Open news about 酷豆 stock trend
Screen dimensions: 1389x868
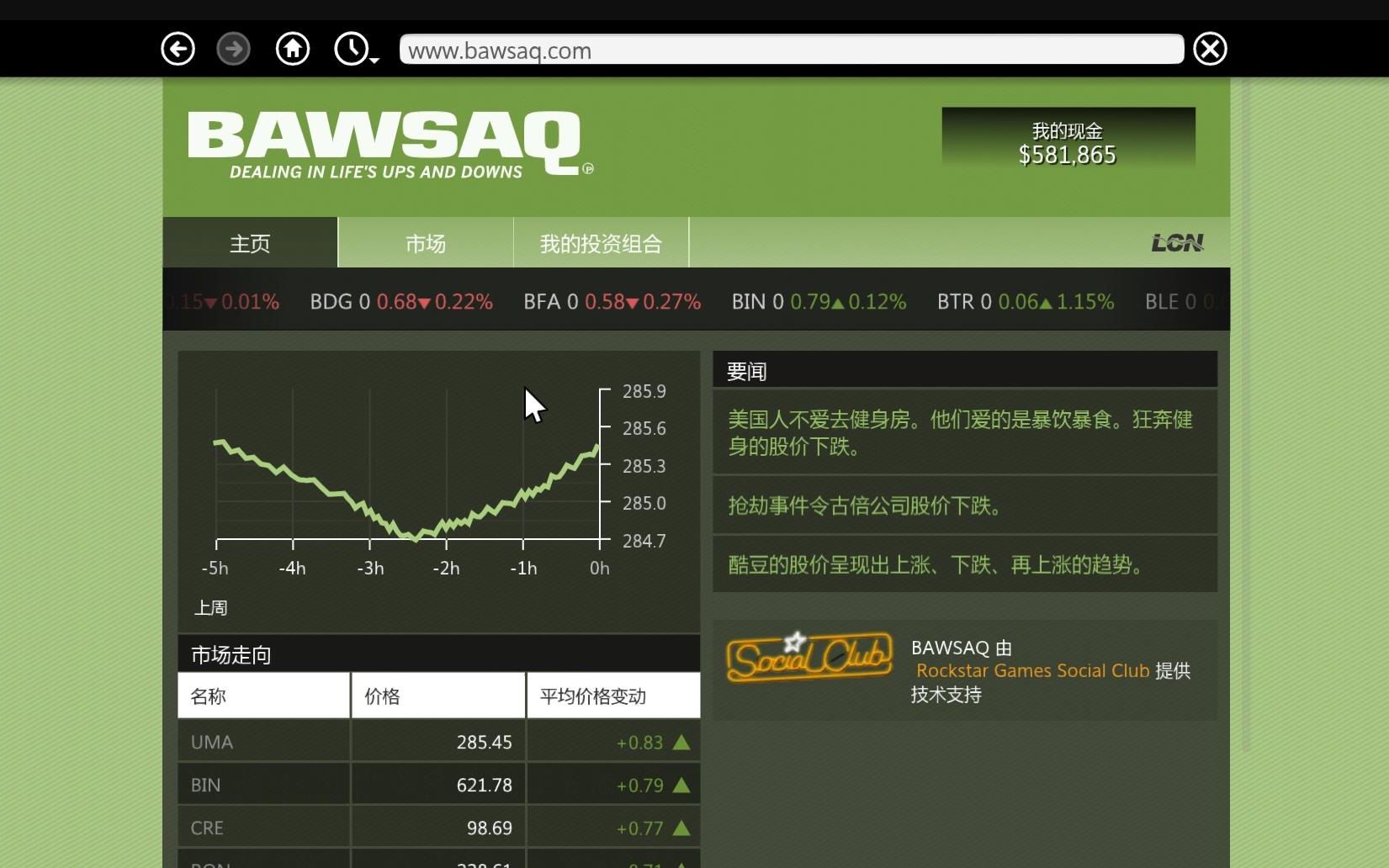point(965,564)
